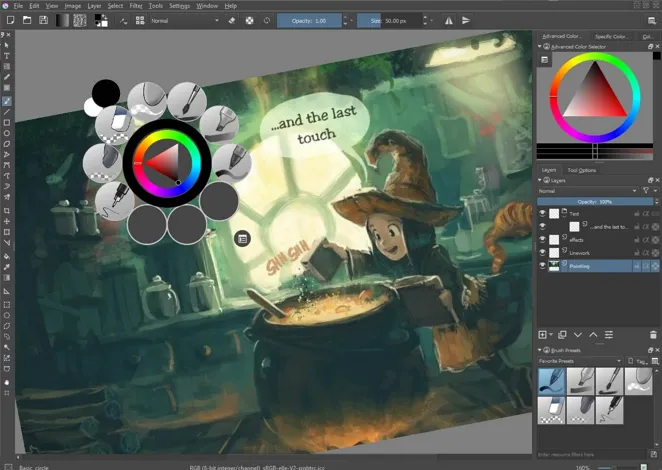The height and width of the screenshot is (470, 662).
Task: Open layer properties icon in Layers panel
Action: tap(609, 334)
